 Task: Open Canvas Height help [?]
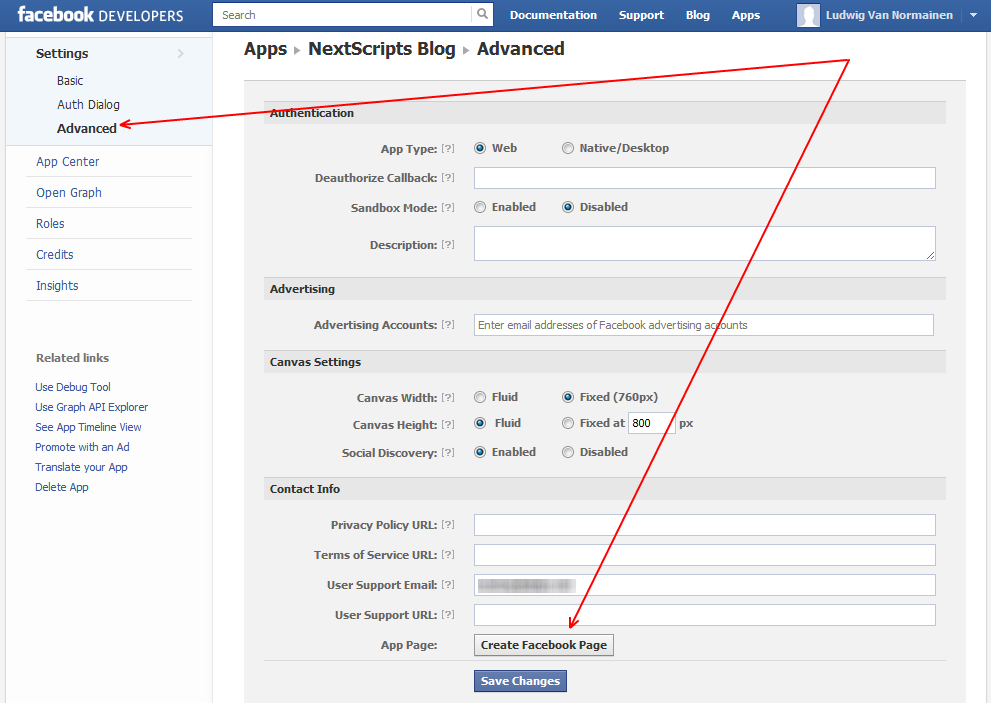448,424
